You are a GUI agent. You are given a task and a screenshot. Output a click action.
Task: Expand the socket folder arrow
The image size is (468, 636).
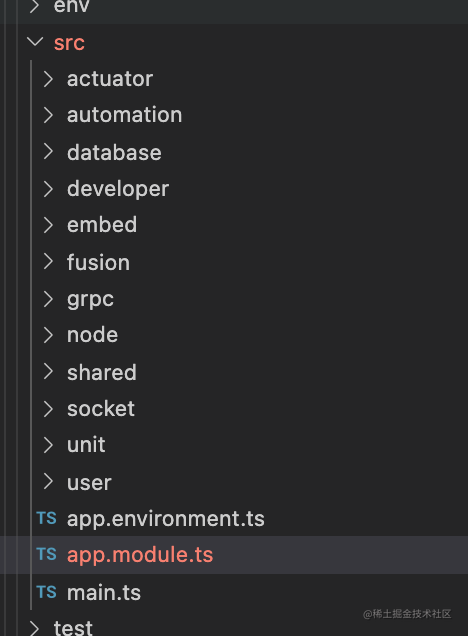48,409
